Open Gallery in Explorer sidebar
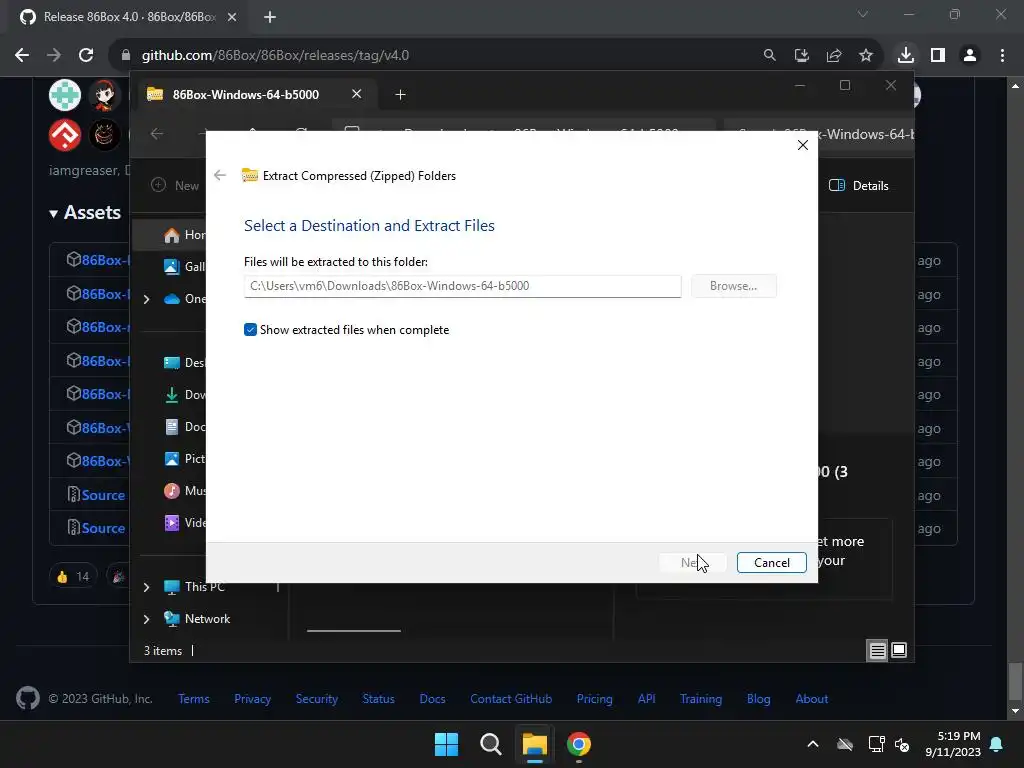Screen dimensions: 1024x768 (x=185, y=266)
